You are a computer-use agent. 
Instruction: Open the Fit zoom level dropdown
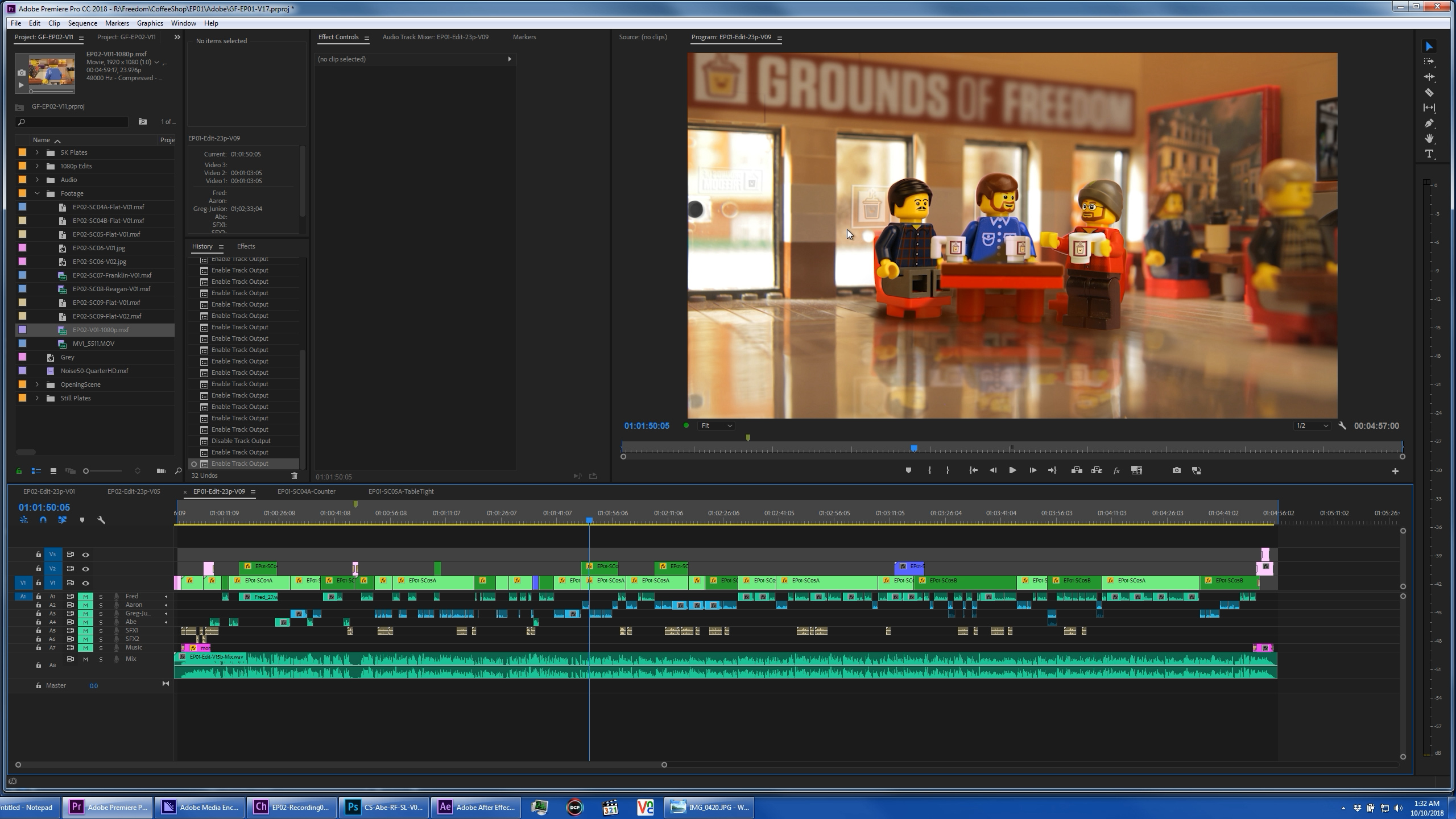716,425
